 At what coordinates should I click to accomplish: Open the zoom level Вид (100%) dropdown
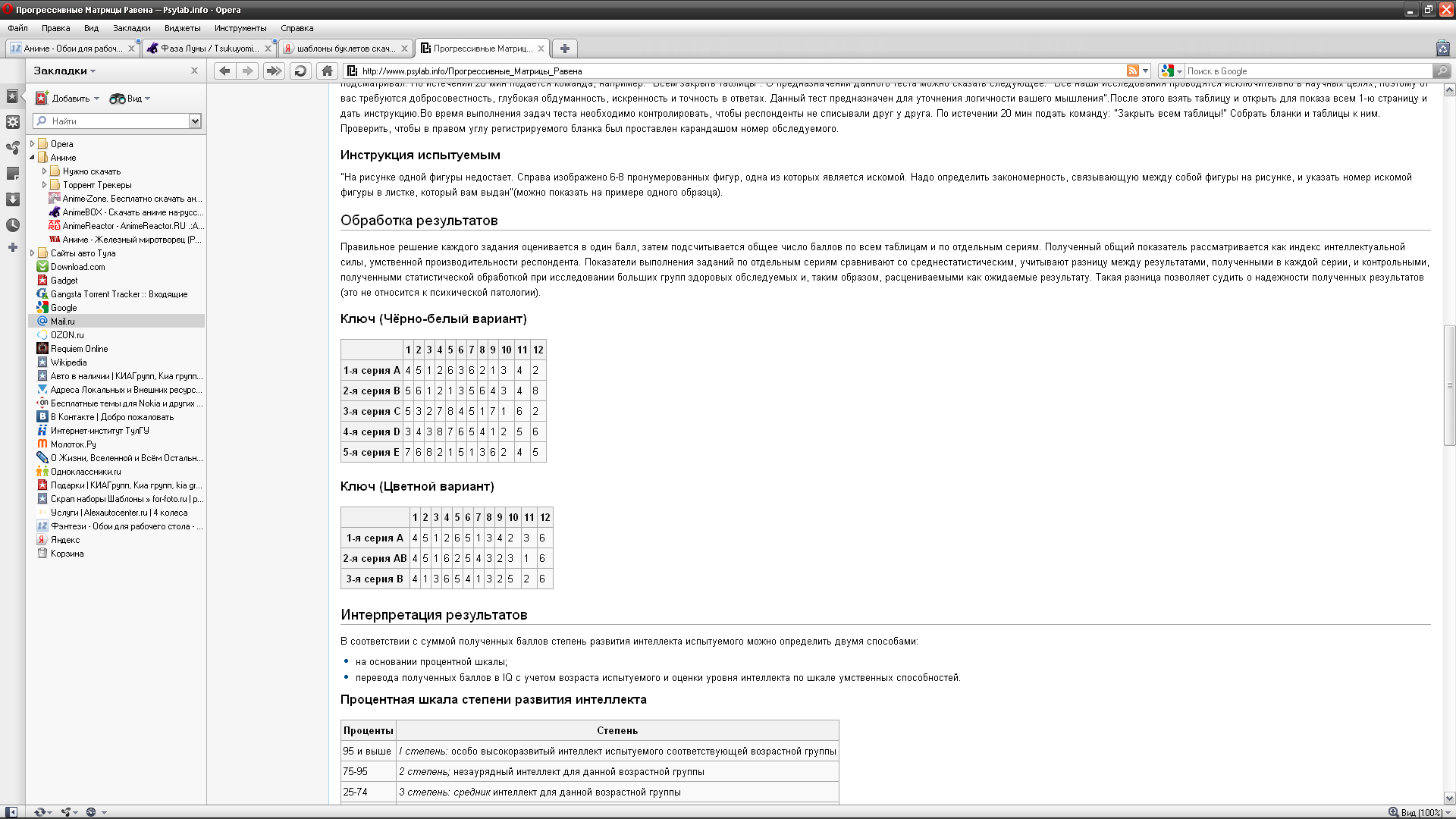[x=1426, y=812]
